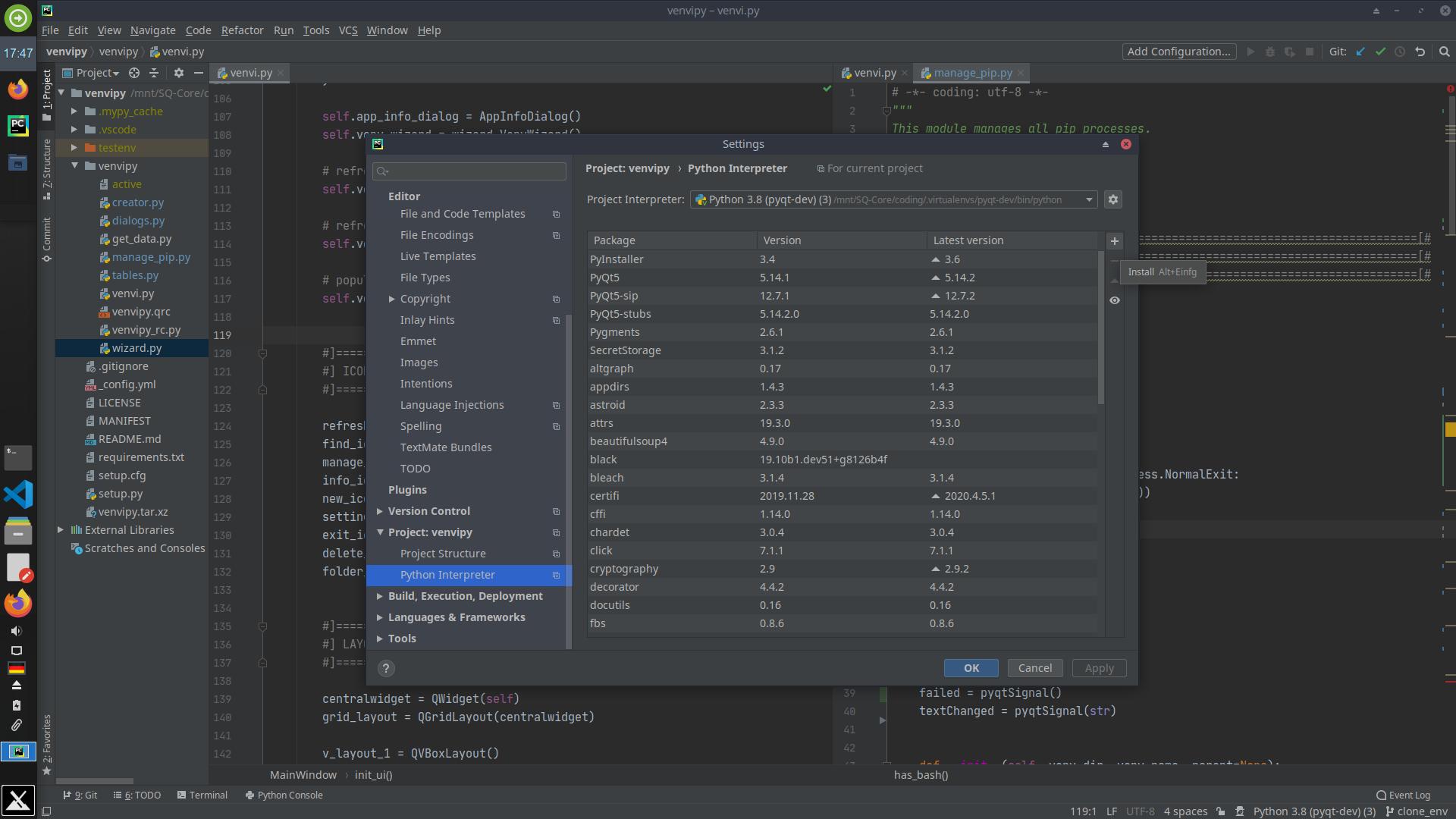This screenshot has height=819, width=1456.
Task: Open the Terminal tool window
Action: coord(202,795)
